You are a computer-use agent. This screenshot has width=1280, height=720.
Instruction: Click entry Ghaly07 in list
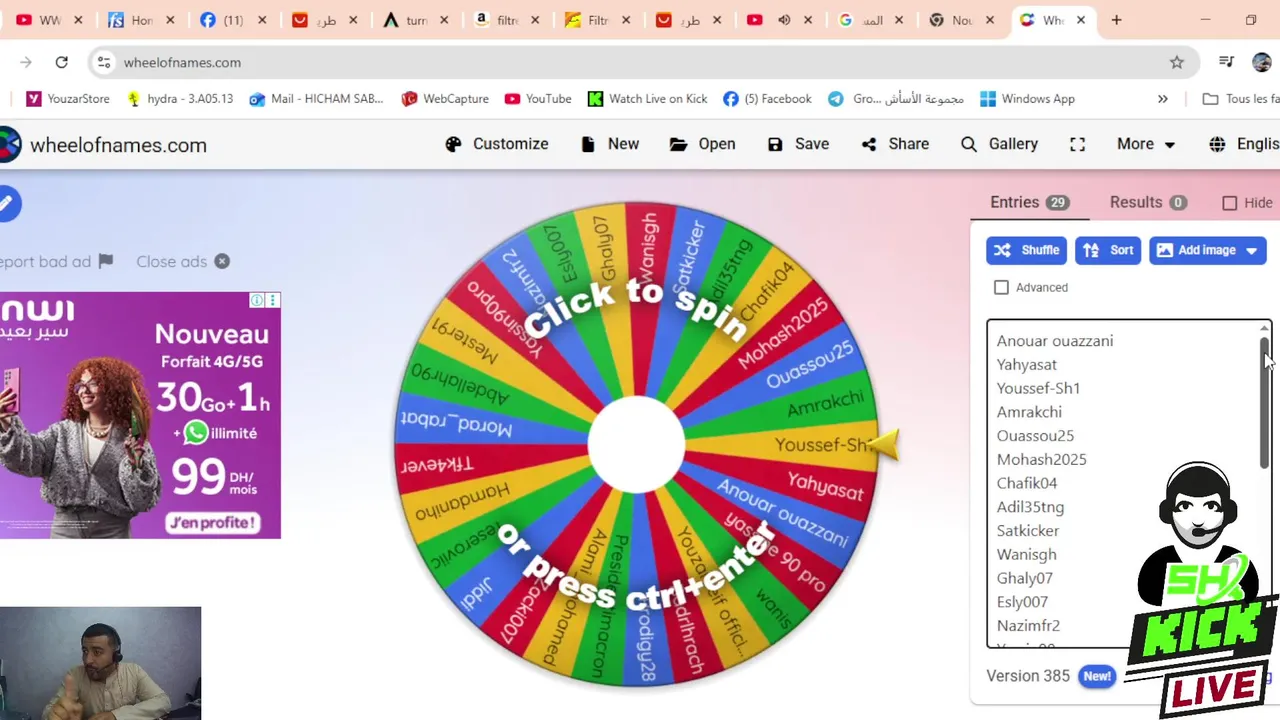[x=1024, y=578]
